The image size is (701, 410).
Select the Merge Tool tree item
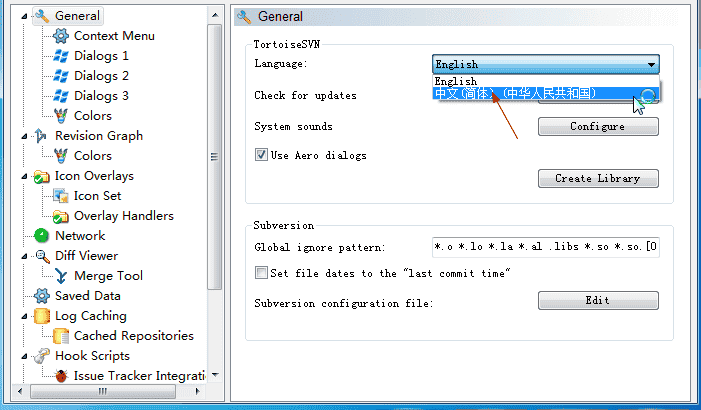(x=109, y=276)
